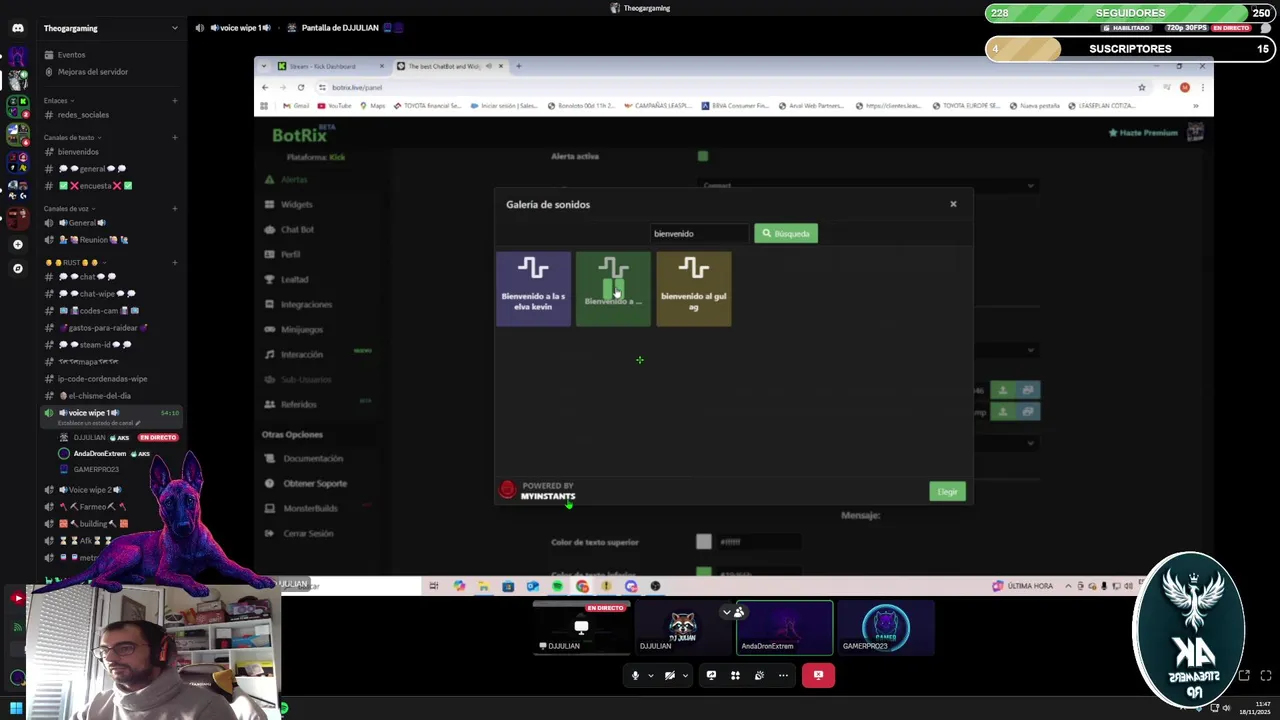
Task: Open Integraciones in BotRix sidebar
Action: point(306,305)
